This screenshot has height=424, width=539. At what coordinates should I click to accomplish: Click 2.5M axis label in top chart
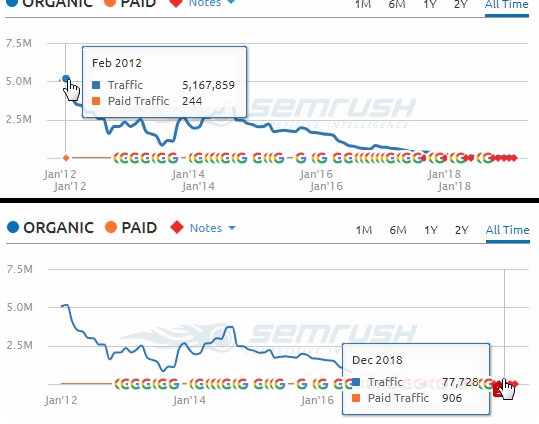click(19, 119)
